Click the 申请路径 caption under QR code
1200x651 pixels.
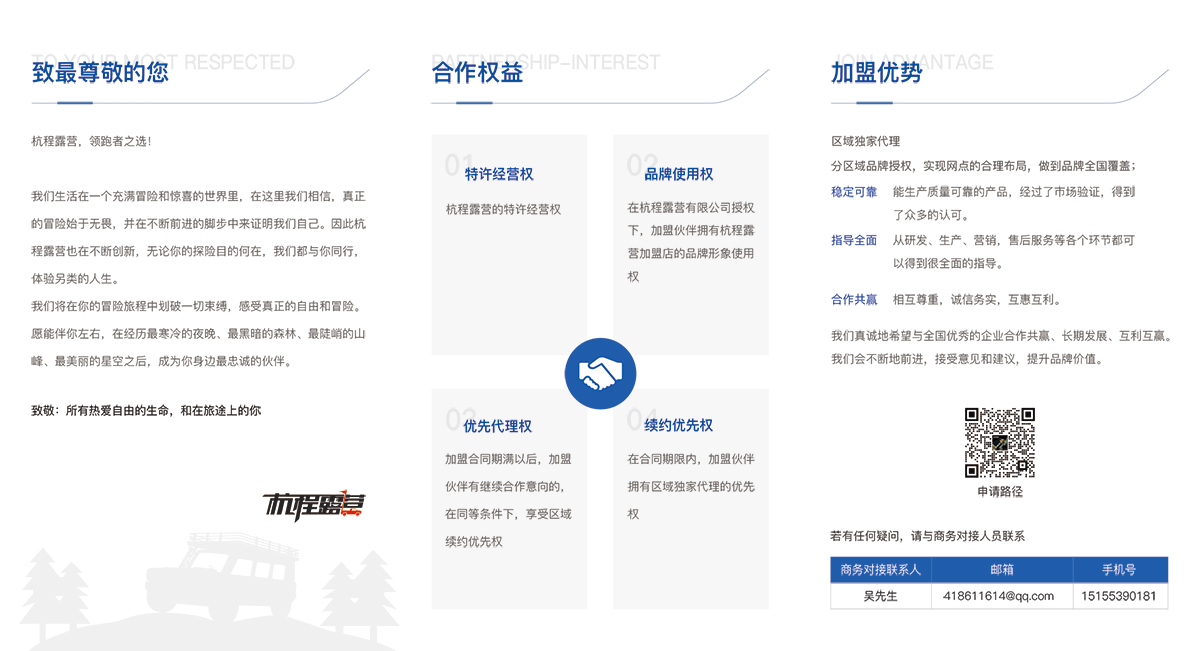999,492
